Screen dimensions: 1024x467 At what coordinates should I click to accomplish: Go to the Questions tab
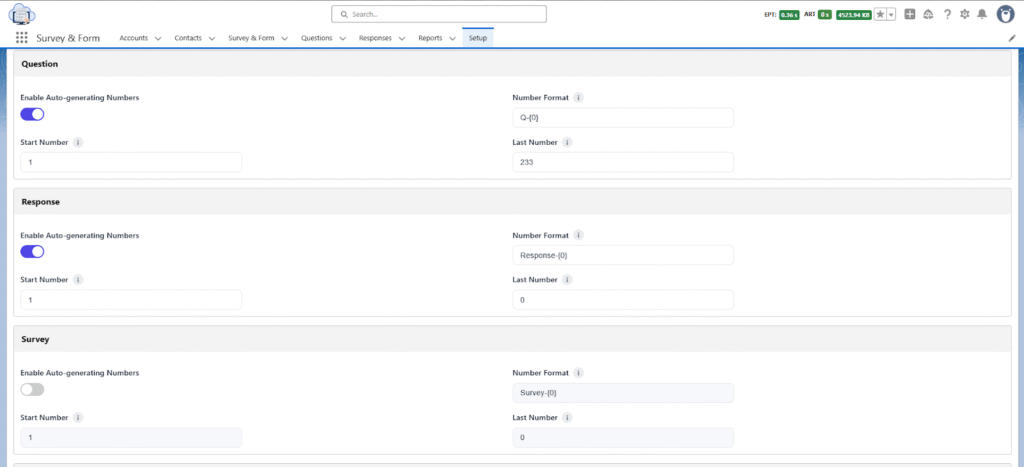click(x=317, y=38)
